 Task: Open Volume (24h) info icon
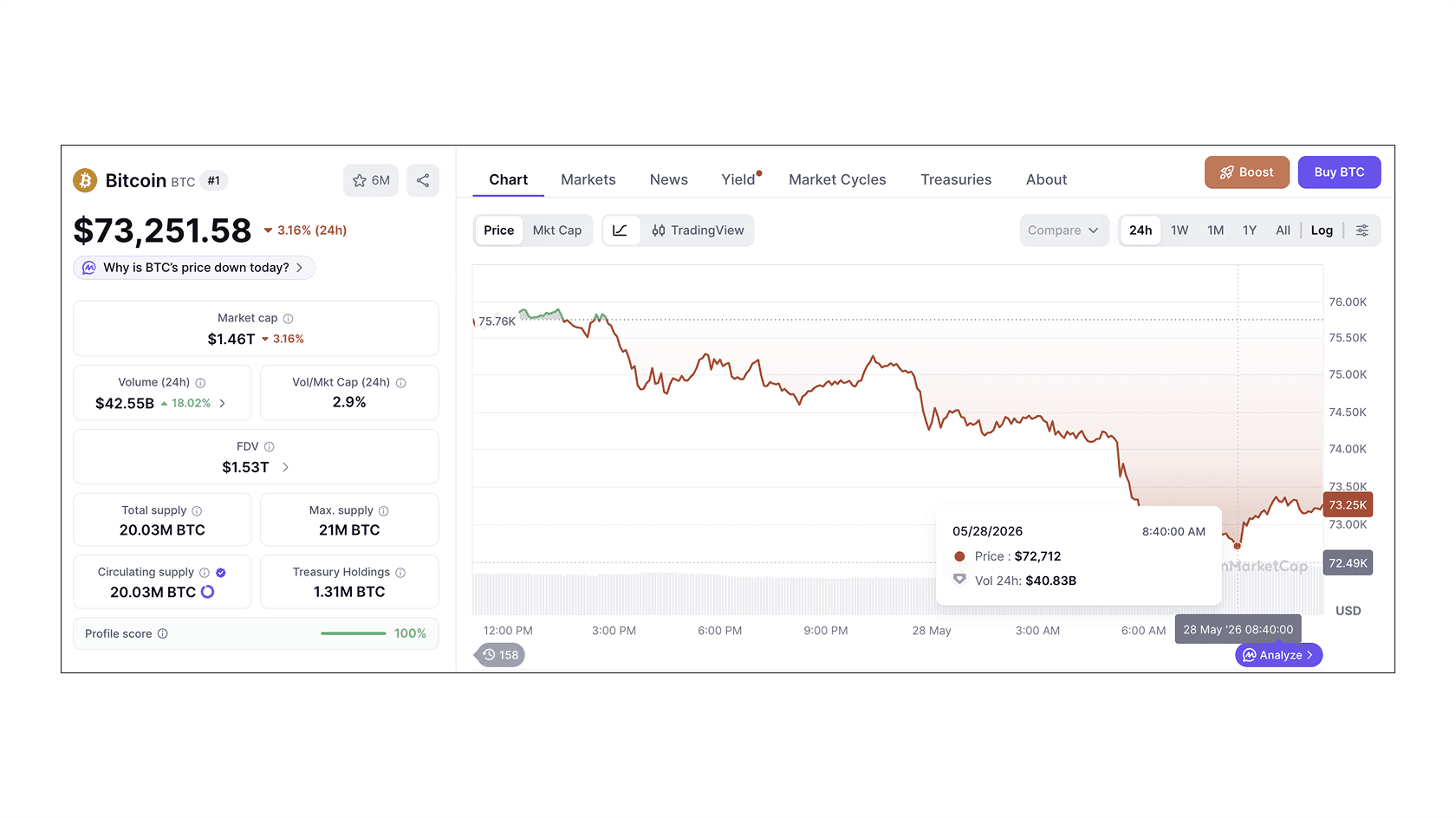click(x=200, y=383)
